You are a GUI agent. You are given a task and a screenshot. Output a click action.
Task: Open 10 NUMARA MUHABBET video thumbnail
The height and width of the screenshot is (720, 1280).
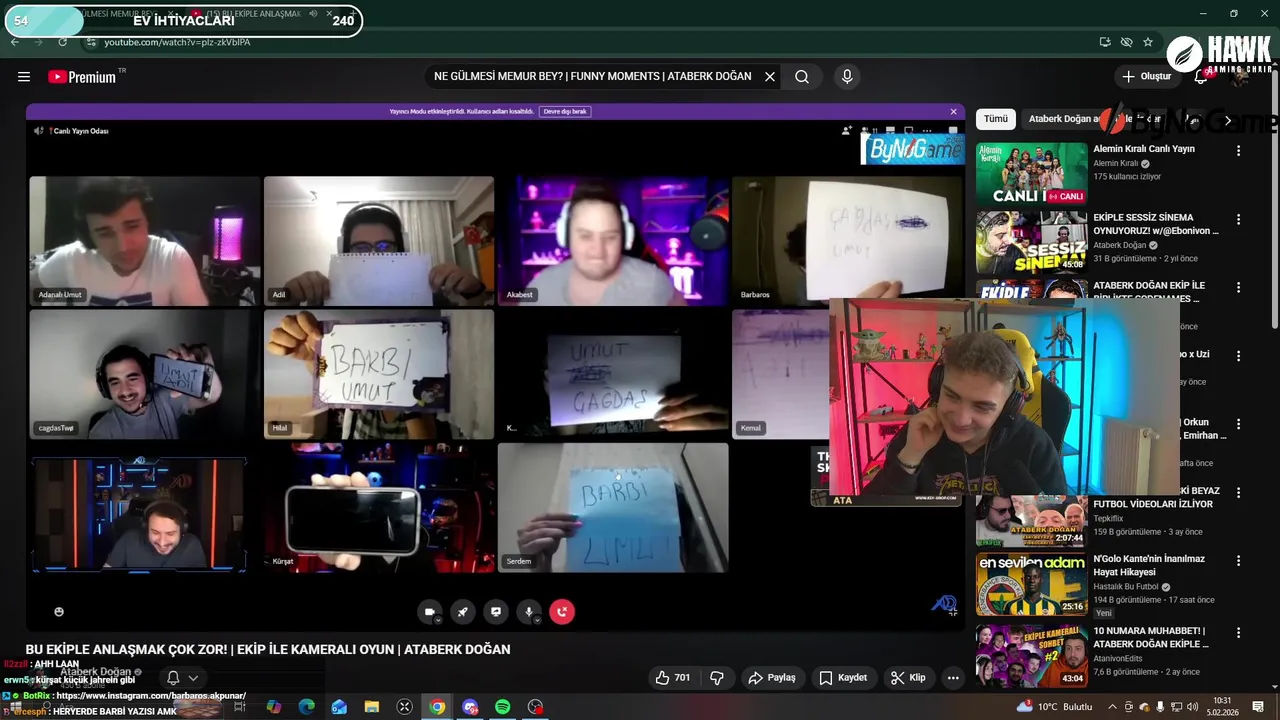coord(1031,656)
